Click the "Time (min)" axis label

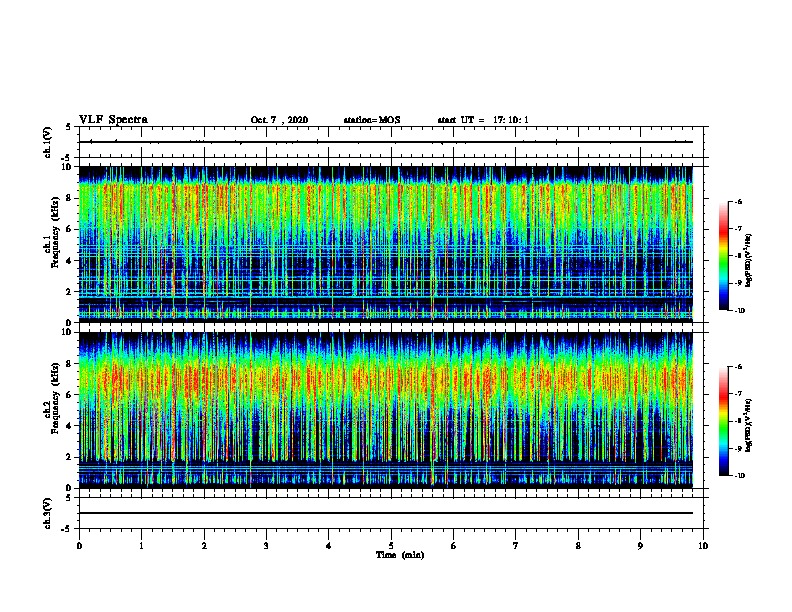400,555
